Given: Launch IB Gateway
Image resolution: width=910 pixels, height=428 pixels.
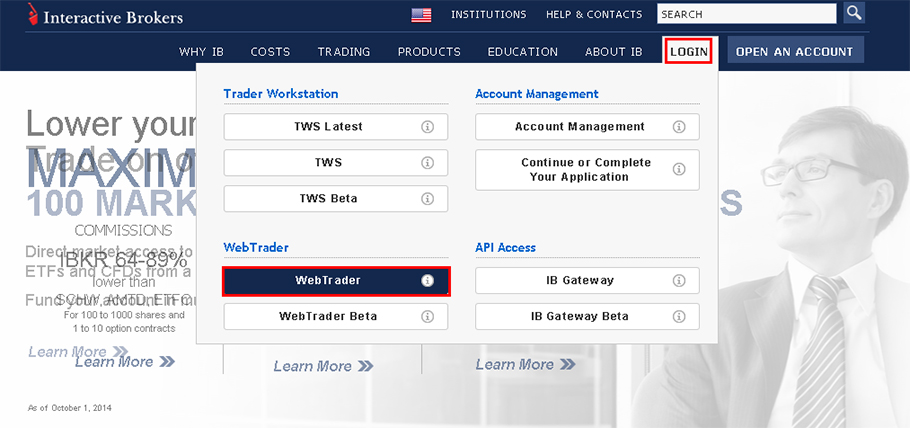Looking at the screenshot, I should pyautogui.click(x=587, y=280).
